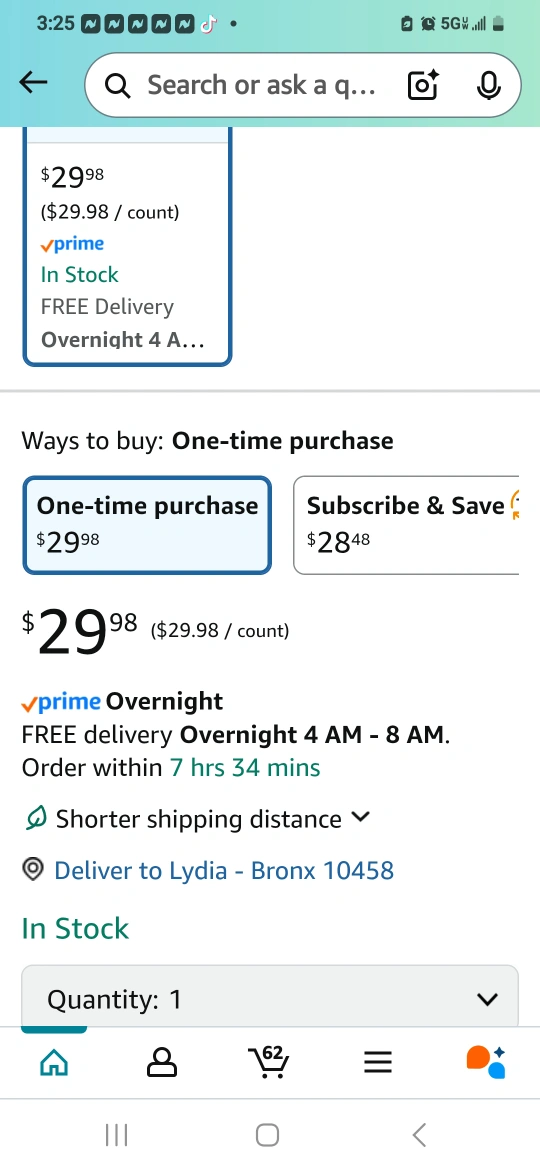Select One-time purchase option
Screen dimensions: 540x1170
tap(147, 525)
